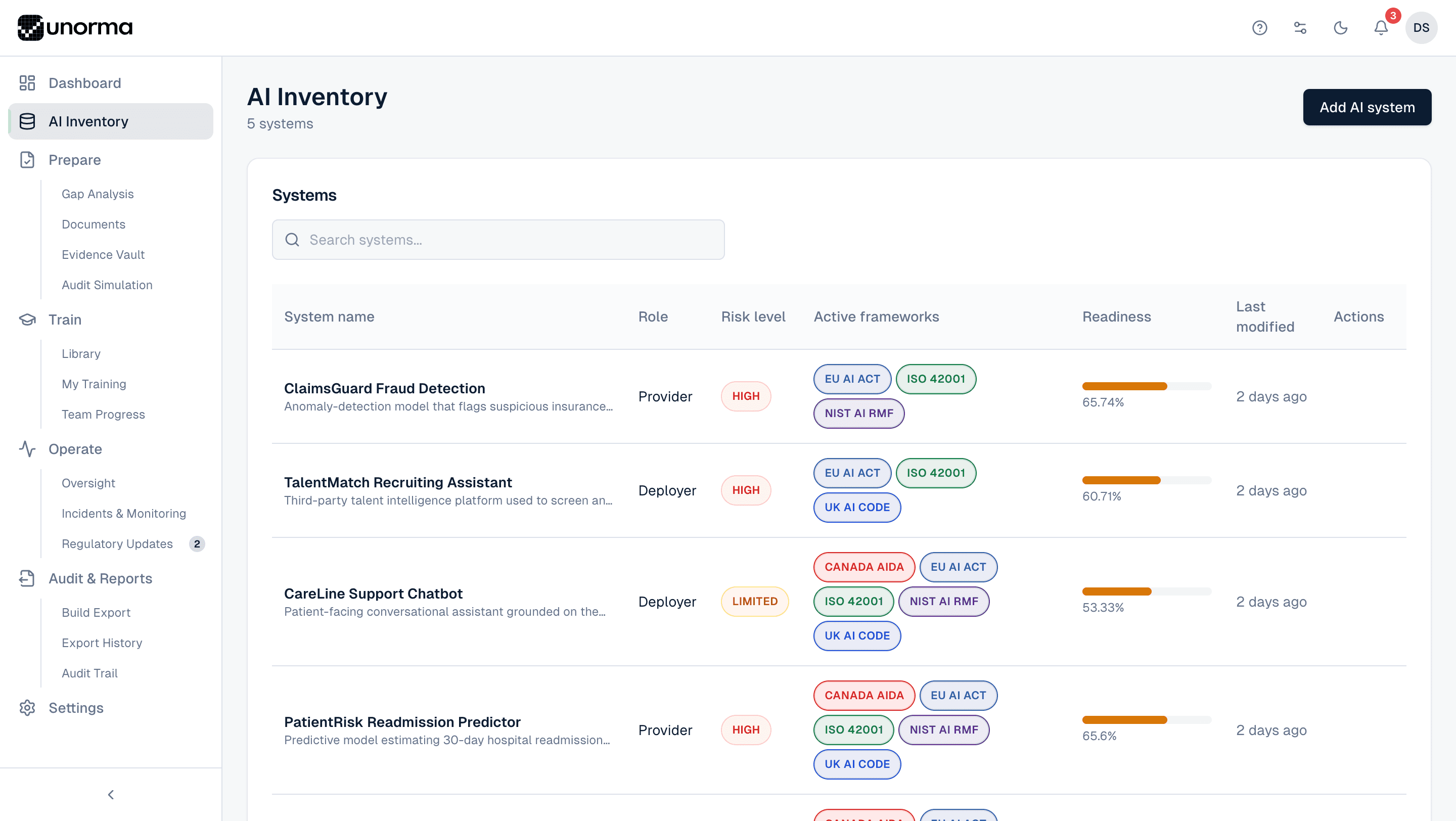Viewport: 1456px width, 821px height.
Task: Open Incidents & Monitoring
Action: pyautogui.click(x=124, y=514)
